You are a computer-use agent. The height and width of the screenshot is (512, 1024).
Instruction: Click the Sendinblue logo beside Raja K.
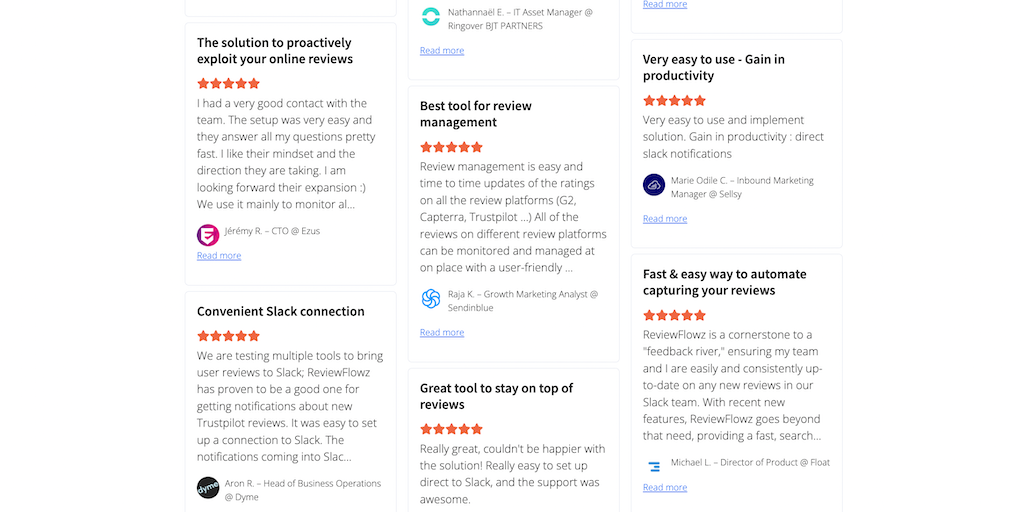(431, 299)
